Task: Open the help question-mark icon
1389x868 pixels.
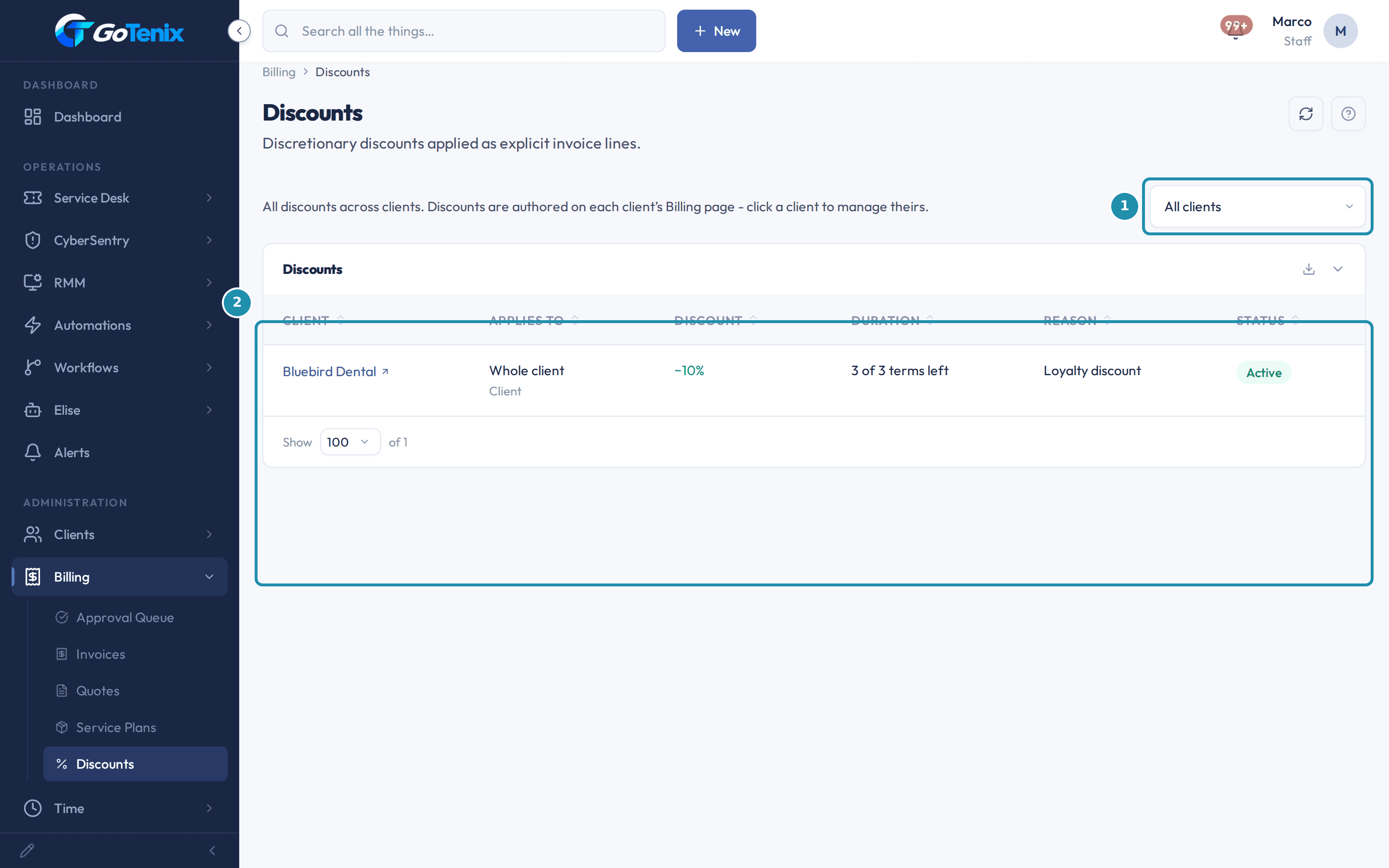Action: pyautogui.click(x=1348, y=114)
